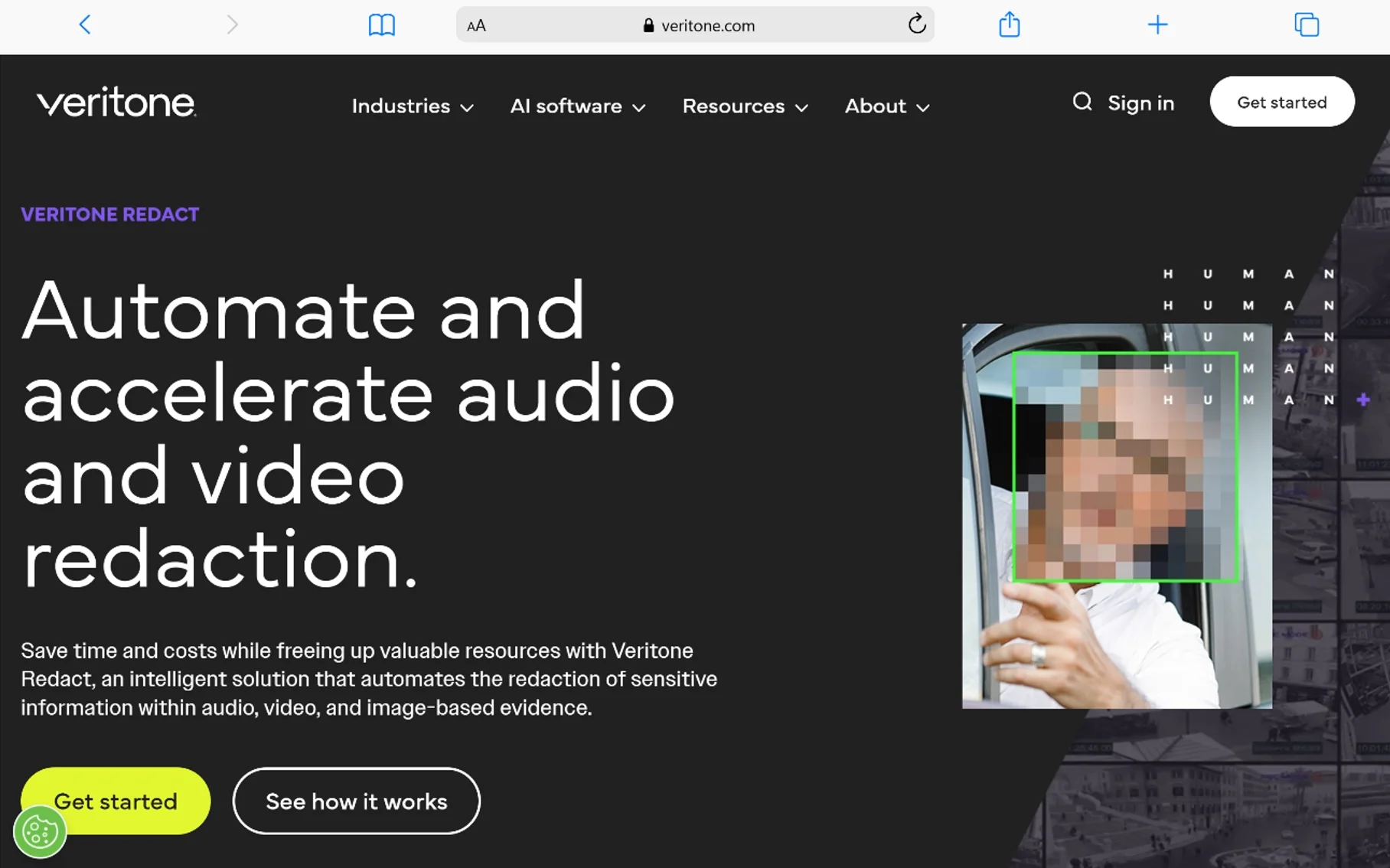This screenshot has width=1390, height=868.
Task: Expand the Industries chevron
Action: click(x=467, y=108)
